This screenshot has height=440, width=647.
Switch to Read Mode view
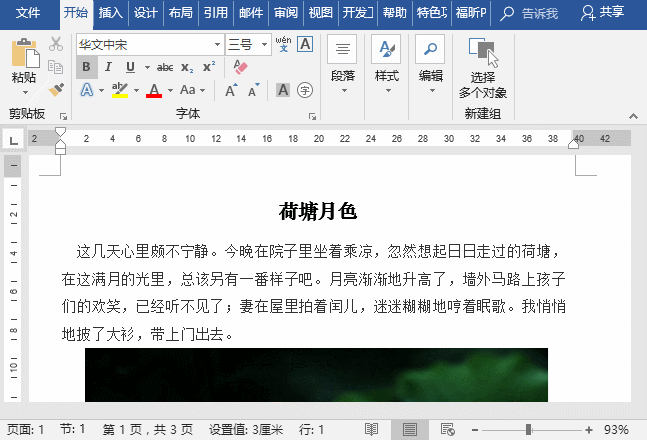[371, 430]
